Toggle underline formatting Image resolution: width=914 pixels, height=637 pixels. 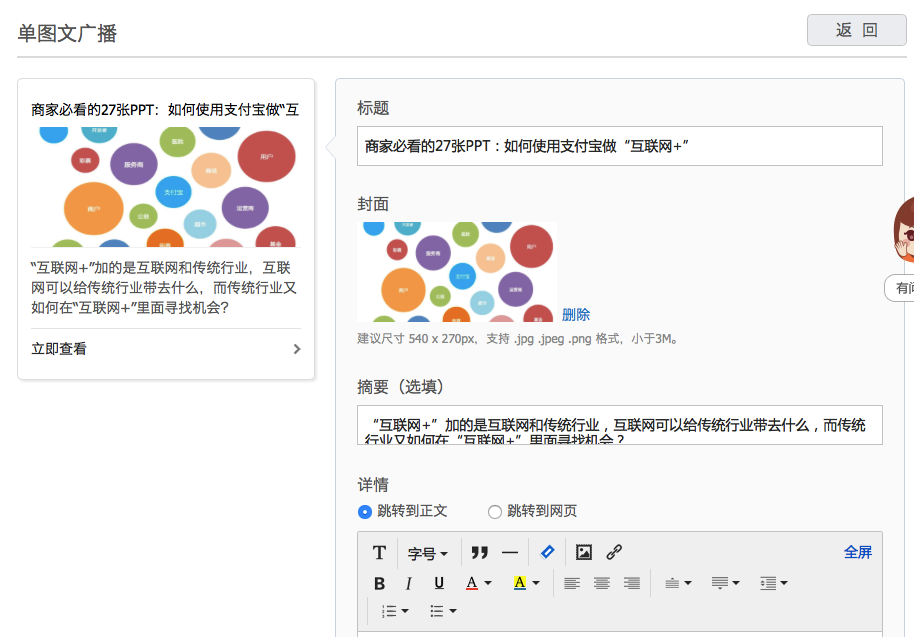(x=439, y=583)
